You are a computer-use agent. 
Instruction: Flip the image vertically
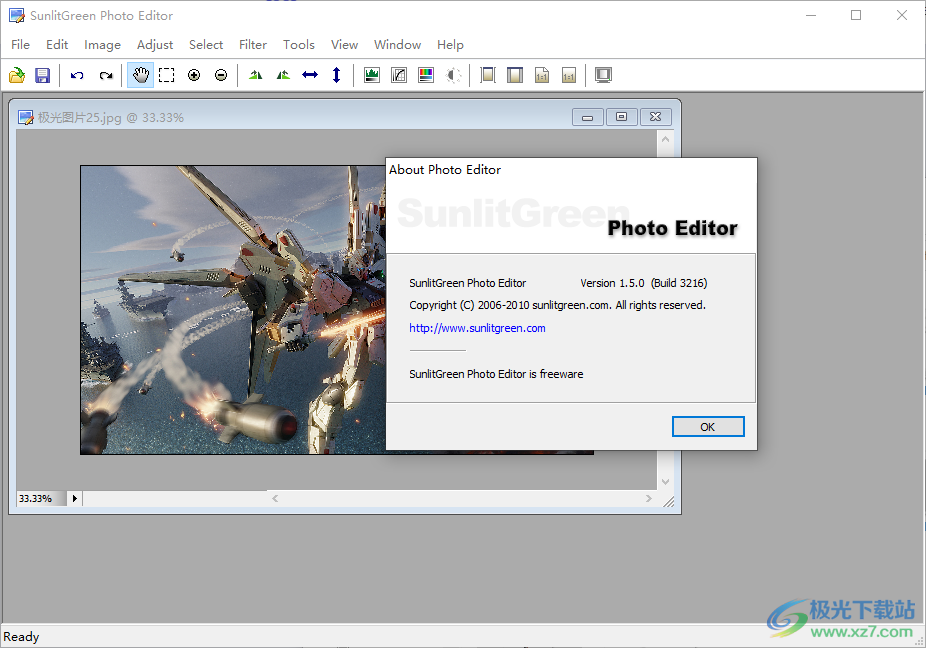coord(337,75)
